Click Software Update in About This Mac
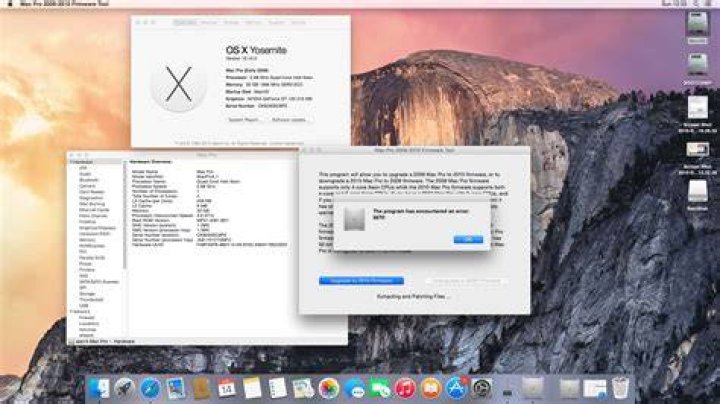720x404 pixels. tap(289, 120)
